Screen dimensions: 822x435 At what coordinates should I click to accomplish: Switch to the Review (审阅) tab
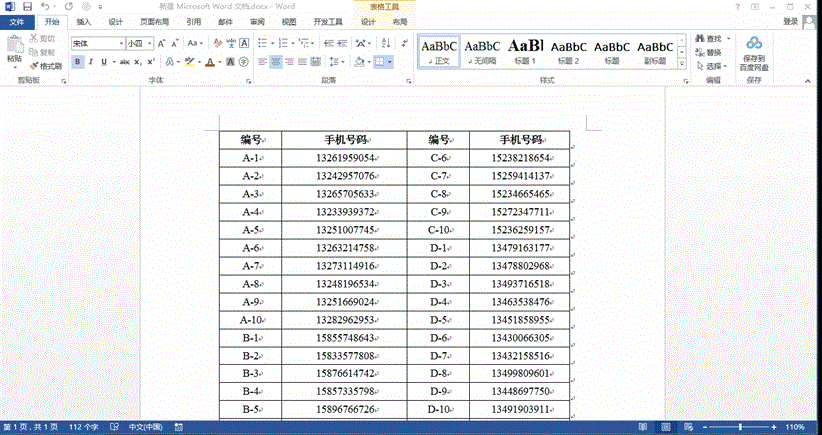click(257, 21)
